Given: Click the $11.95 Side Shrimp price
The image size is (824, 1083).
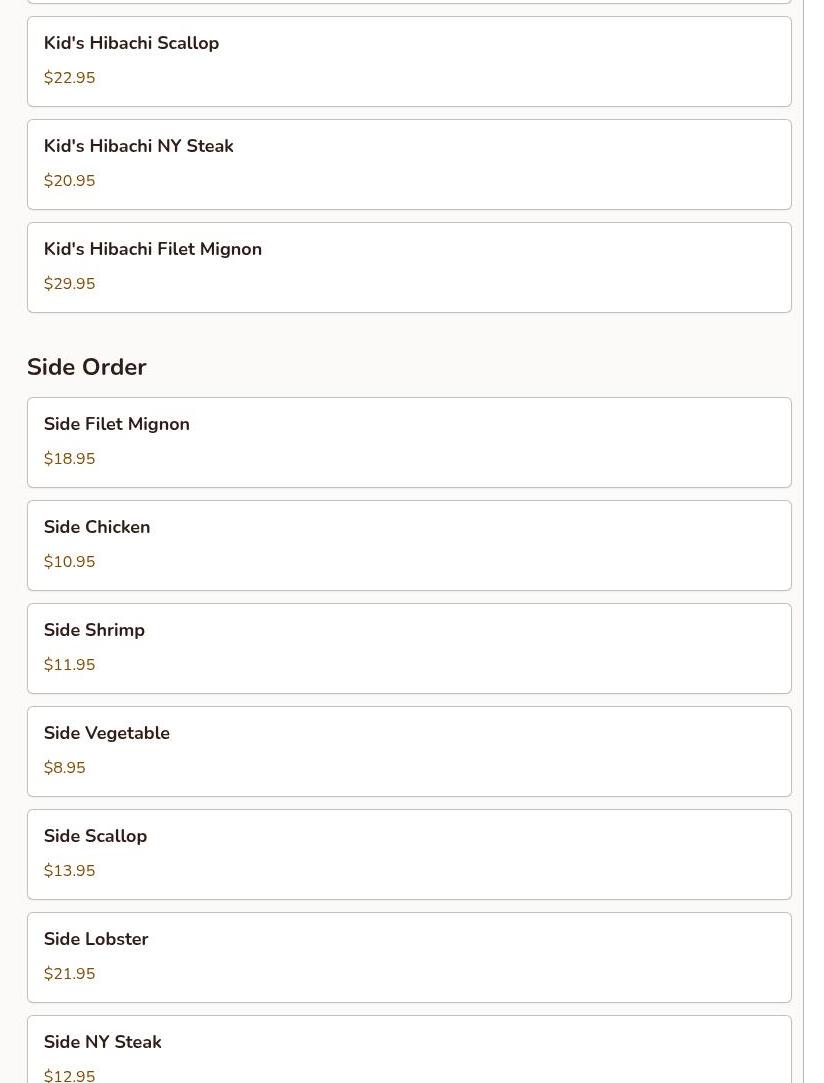Looking at the screenshot, I should coord(70,665).
